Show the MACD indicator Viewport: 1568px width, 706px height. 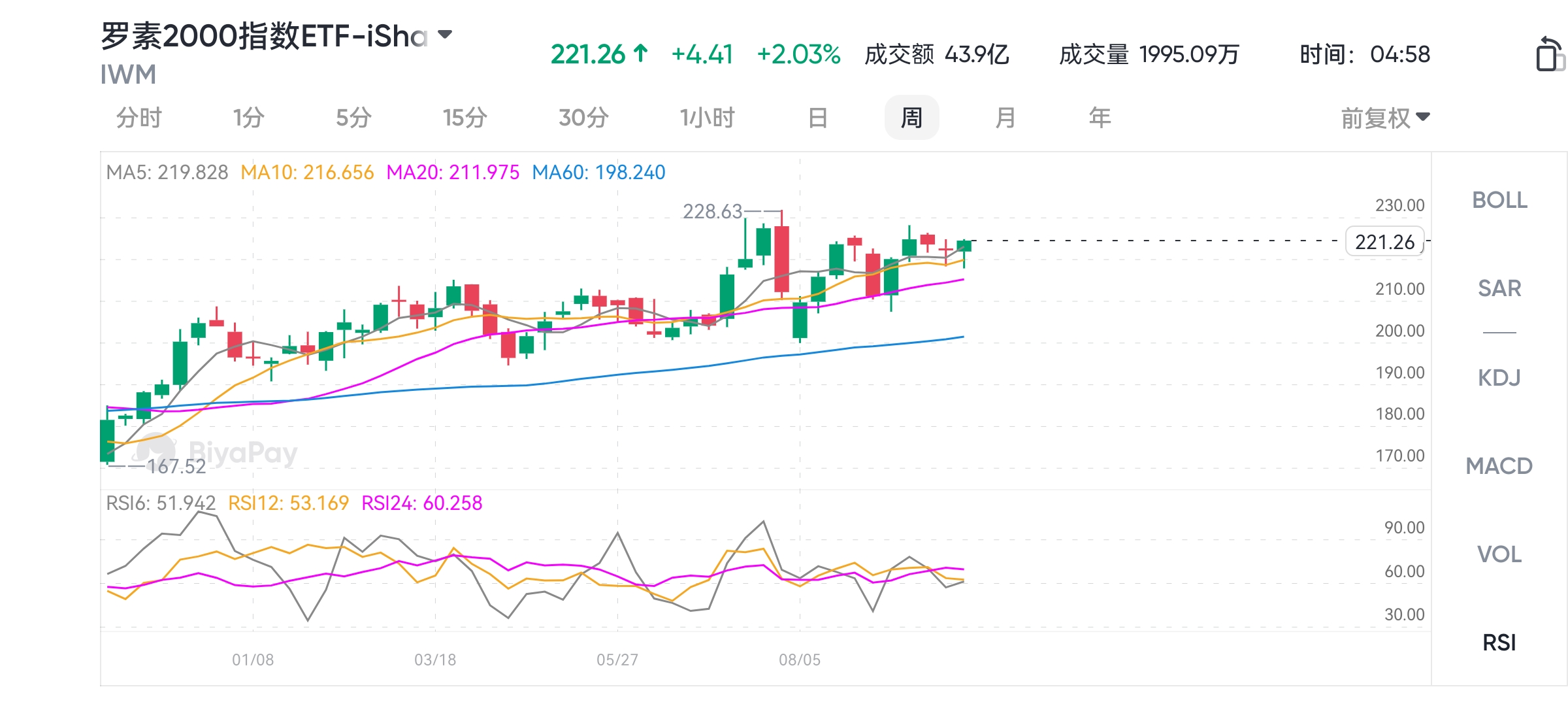pyautogui.click(x=1499, y=466)
